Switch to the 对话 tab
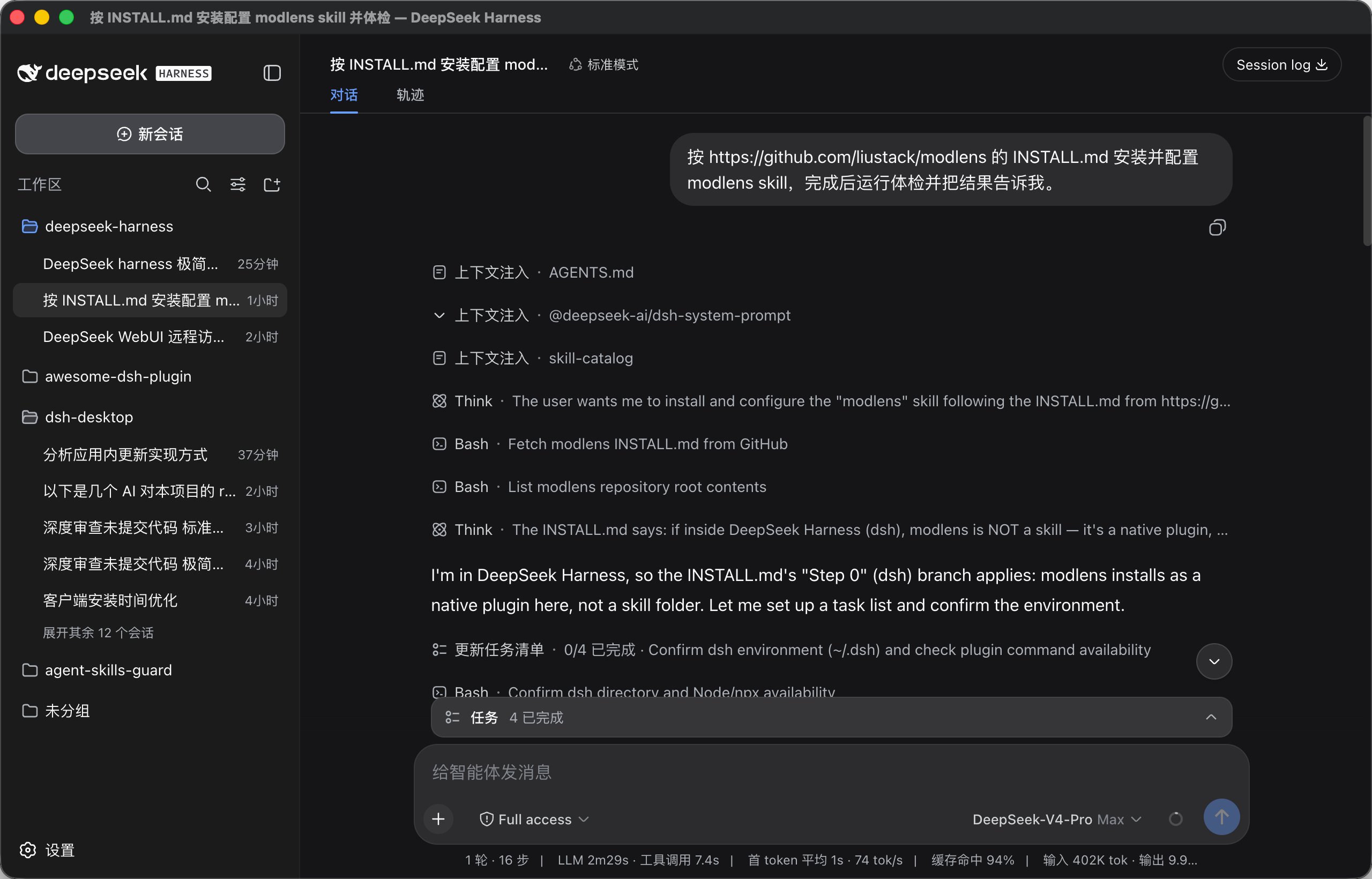This screenshot has height=879, width=1372. tap(344, 95)
